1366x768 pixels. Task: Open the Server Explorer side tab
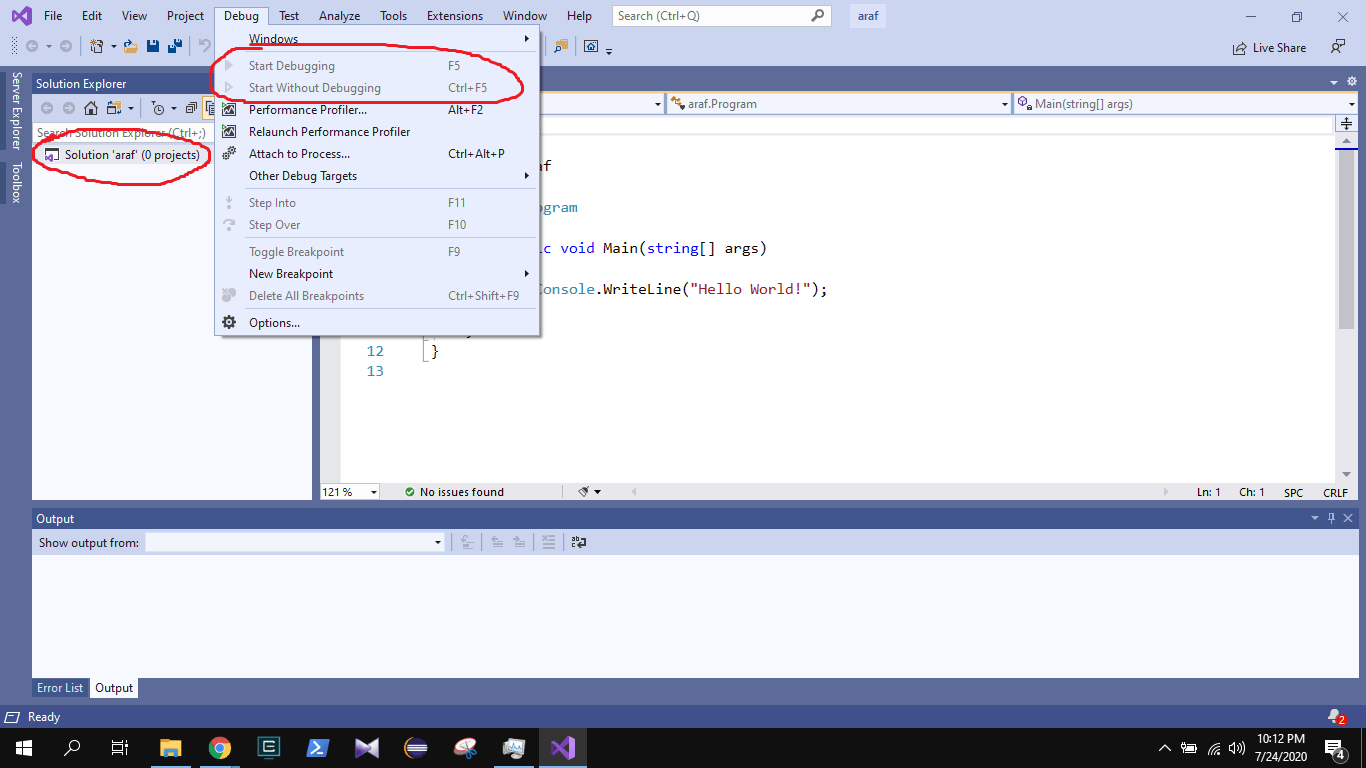point(16,110)
